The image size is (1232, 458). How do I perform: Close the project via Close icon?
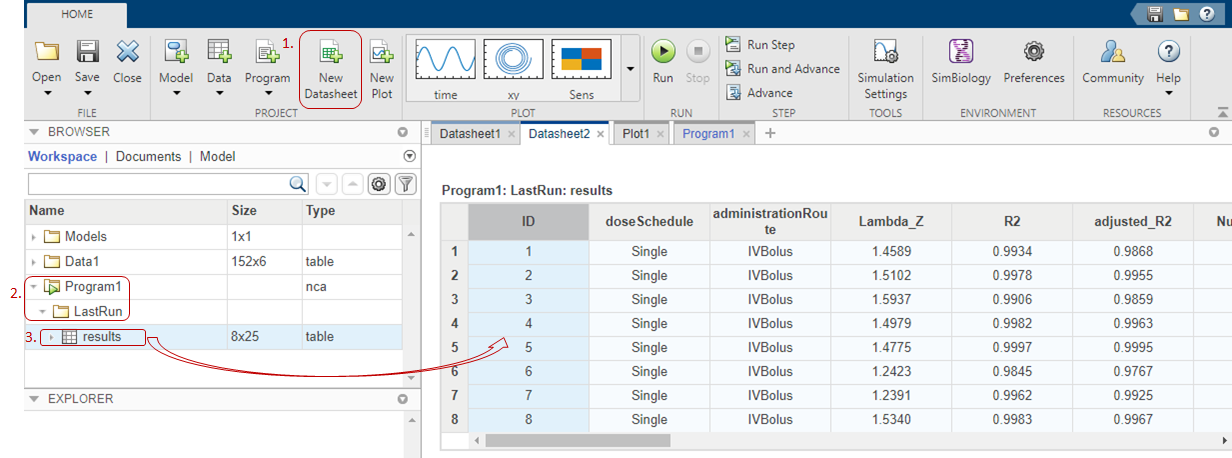127,52
